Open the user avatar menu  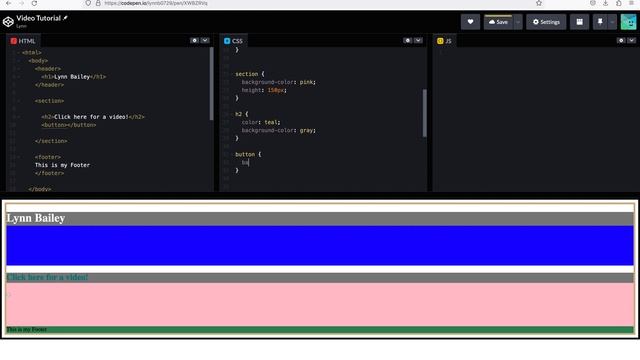click(x=629, y=22)
